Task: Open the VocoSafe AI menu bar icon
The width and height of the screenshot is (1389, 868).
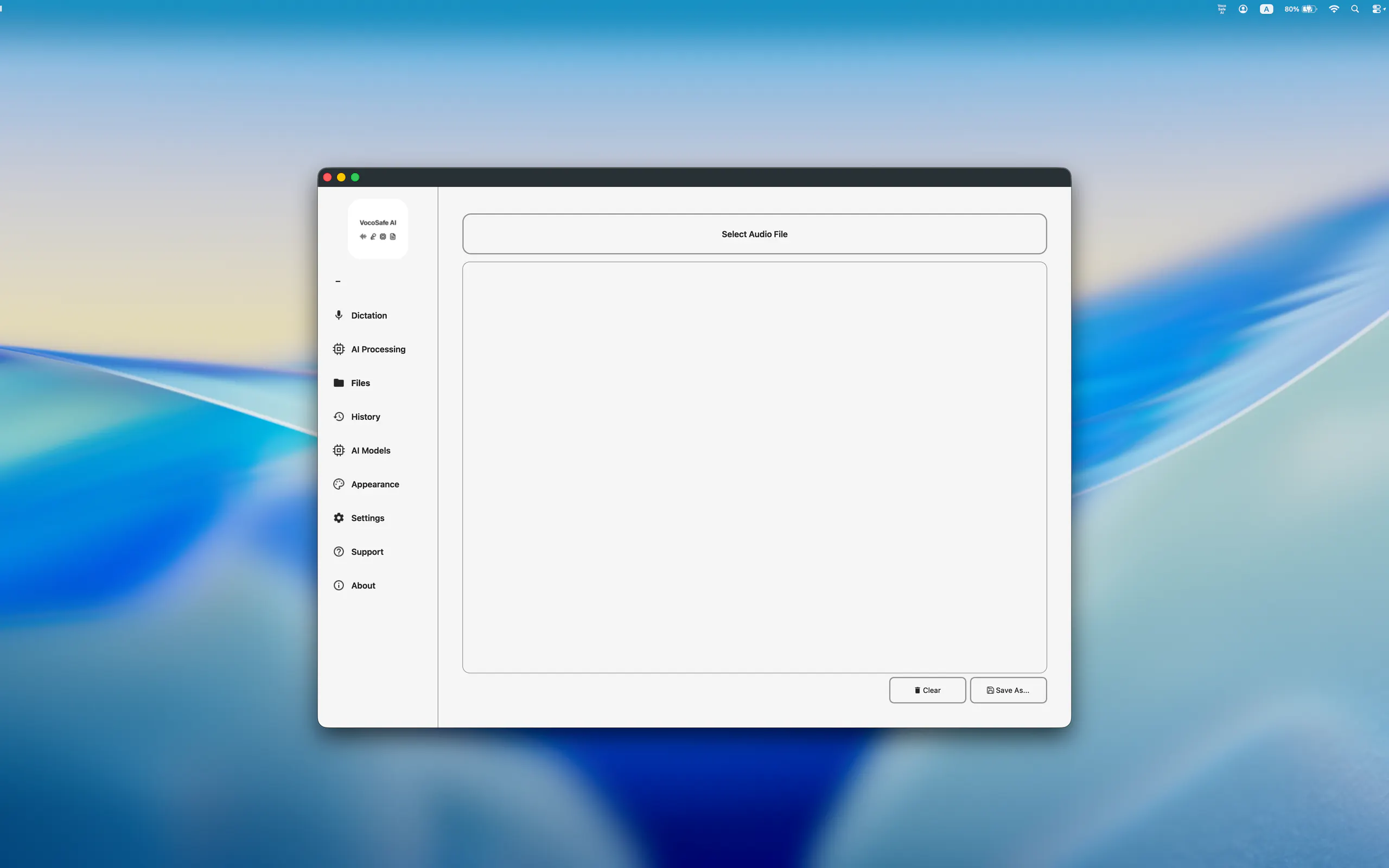Action: point(1221,9)
